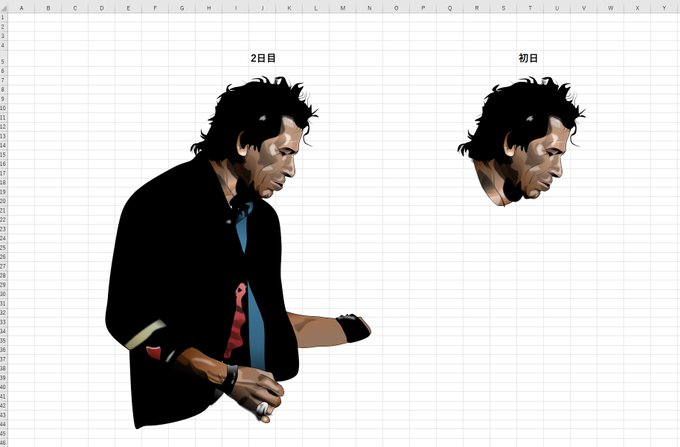The height and width of the screenshot is (447, 680).
Task: Select column O header
Action: coord(396,8)
